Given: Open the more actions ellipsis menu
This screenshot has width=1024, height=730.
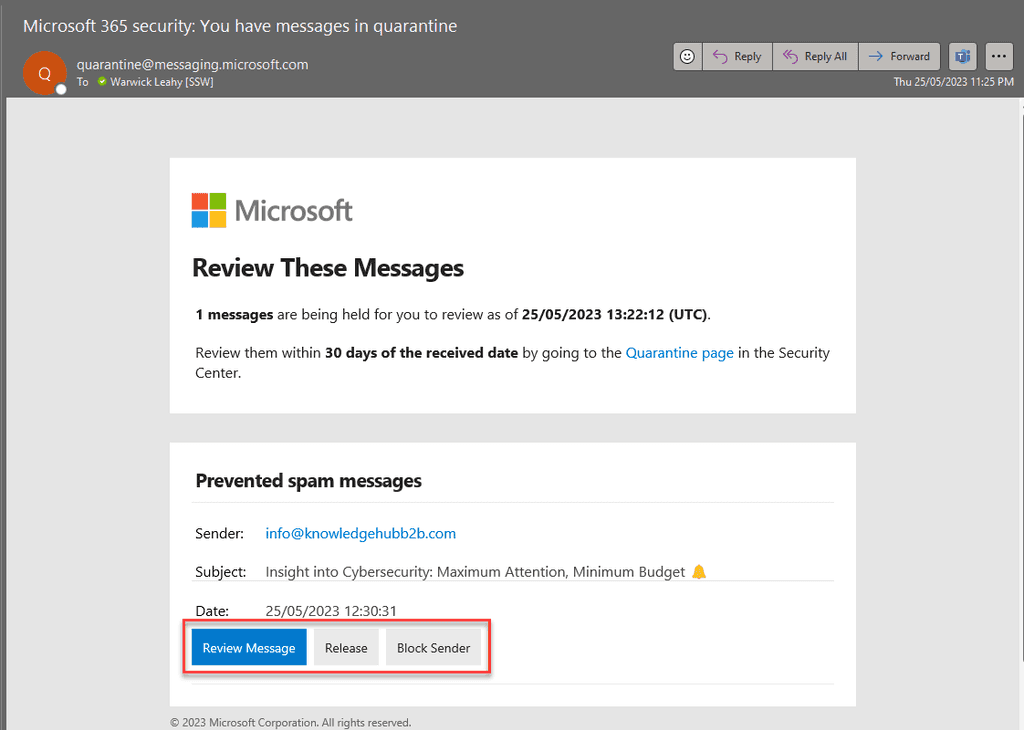Looking at the screenshot, I should pyautogui.click(x=999, y=56).
